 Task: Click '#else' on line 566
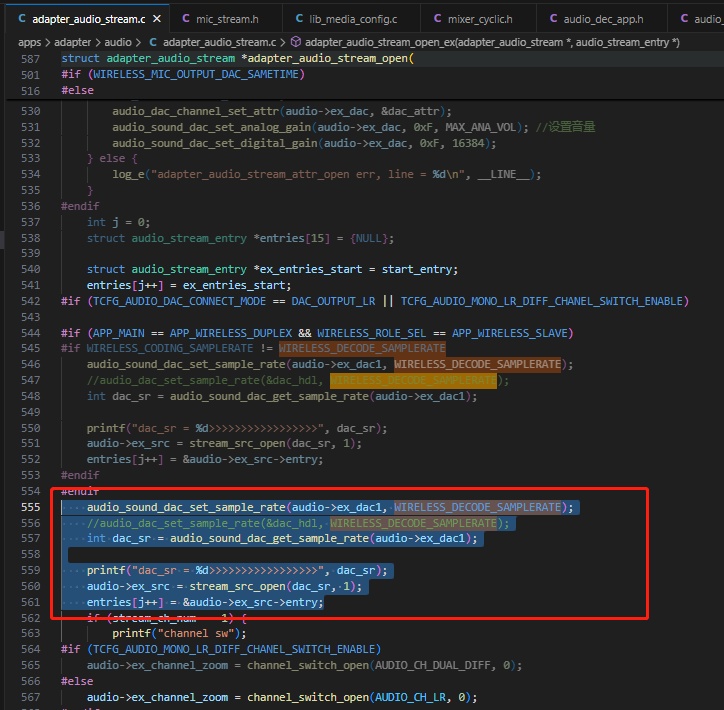click(x=77, y=681)
